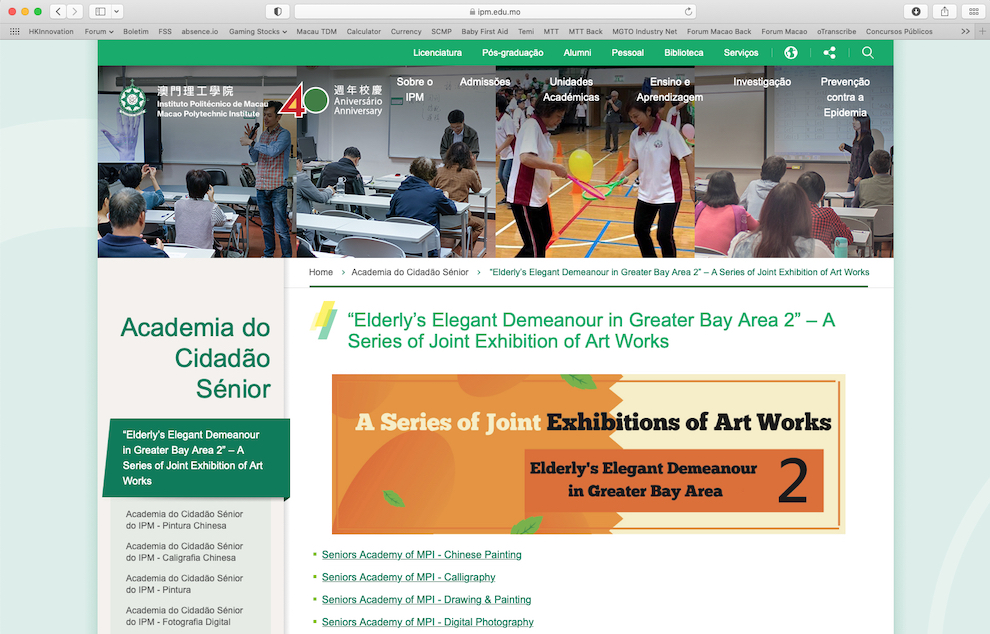This screenshot has height=634, width=990.
Task: Open sidebar item Pintura Chinesa
Action: [x=184, y=520]
